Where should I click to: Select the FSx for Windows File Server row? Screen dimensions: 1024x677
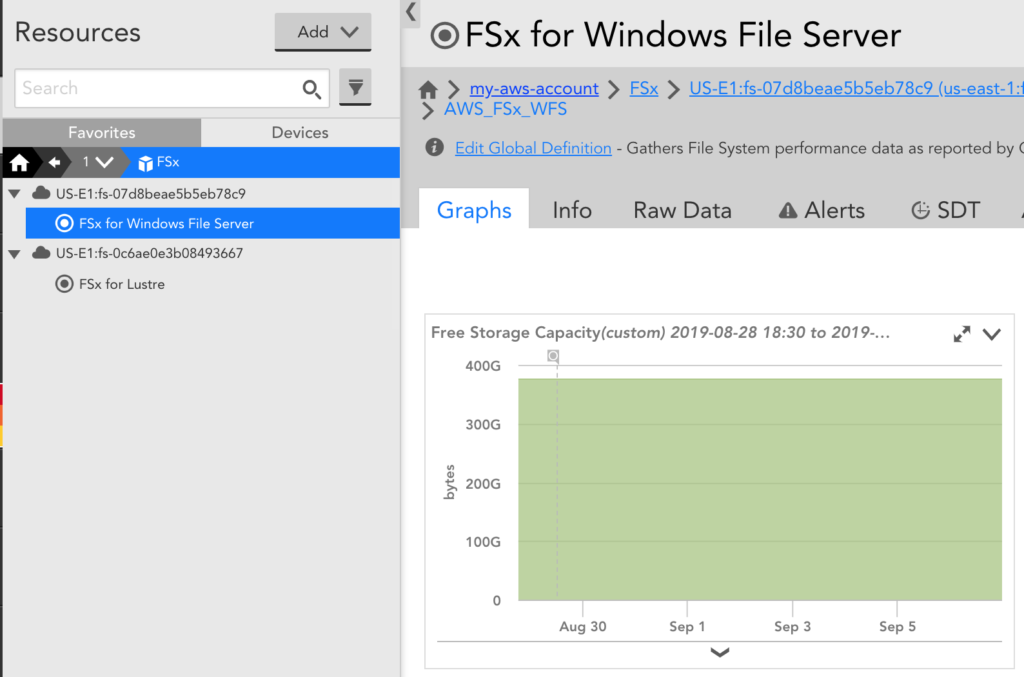tap(213, 223)
